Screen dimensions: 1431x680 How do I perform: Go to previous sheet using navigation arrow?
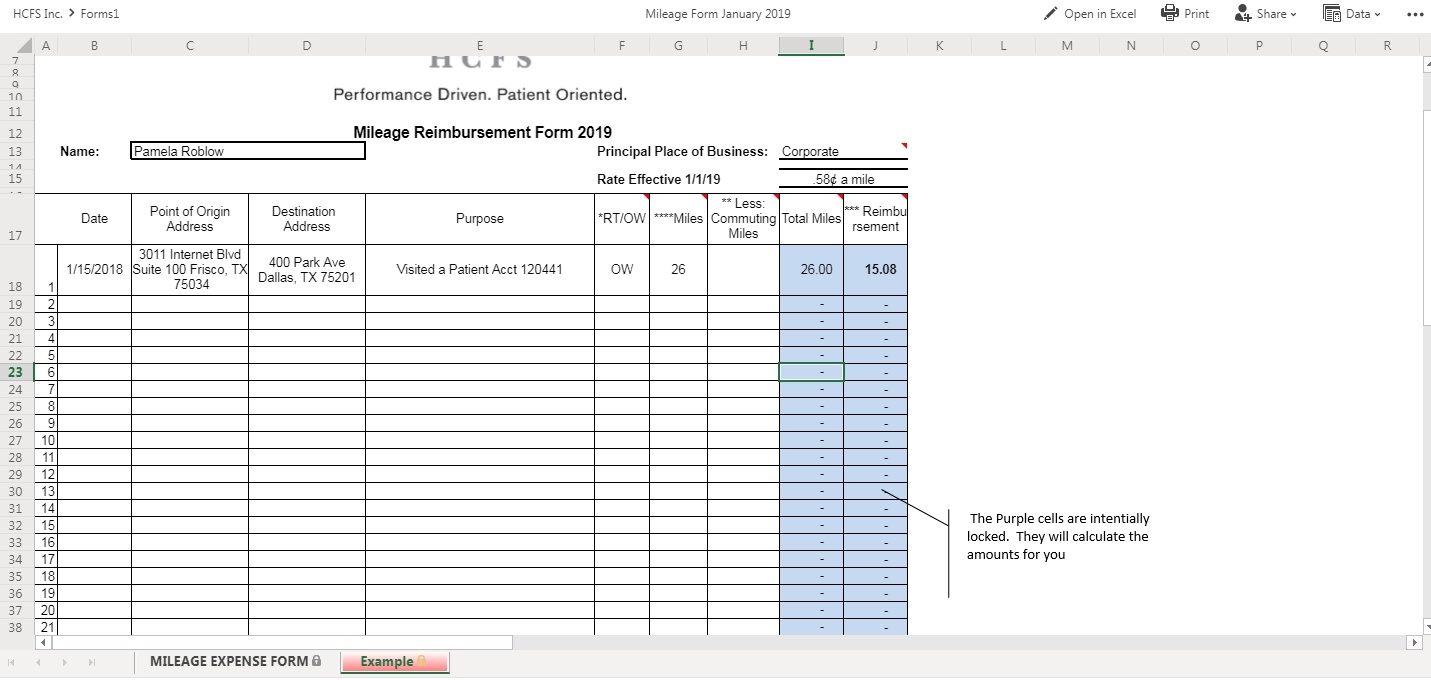click(39, 663)
